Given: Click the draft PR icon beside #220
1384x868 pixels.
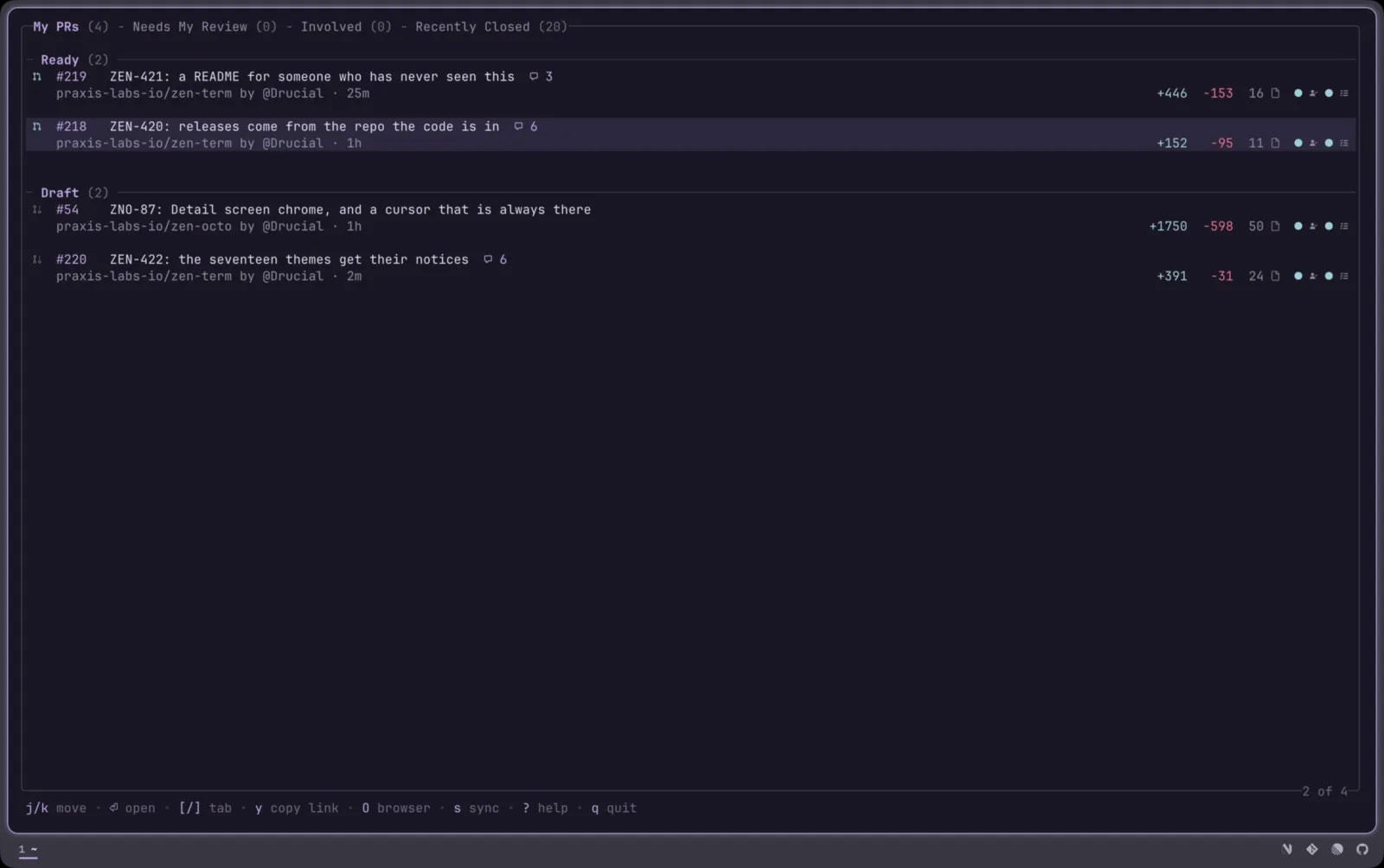Looking at the screenshot, I should [x=36, y=260].
